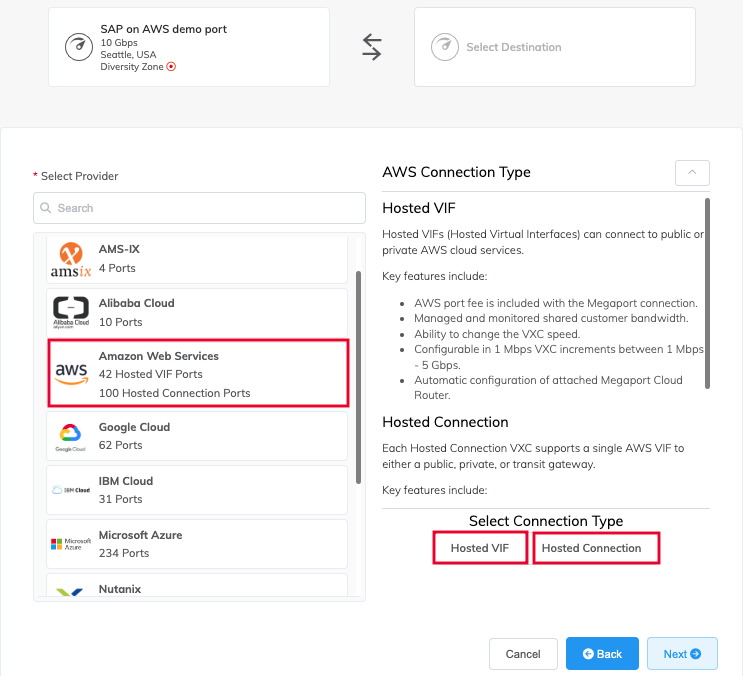This screenshot has width=743, height=676.
Task: Click the AMS-IX provider logo
Action: coord(71,259)
